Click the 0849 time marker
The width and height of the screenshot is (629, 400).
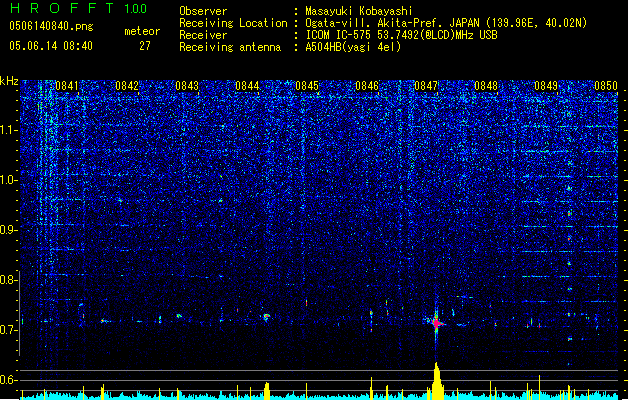[x=546, y=86]
